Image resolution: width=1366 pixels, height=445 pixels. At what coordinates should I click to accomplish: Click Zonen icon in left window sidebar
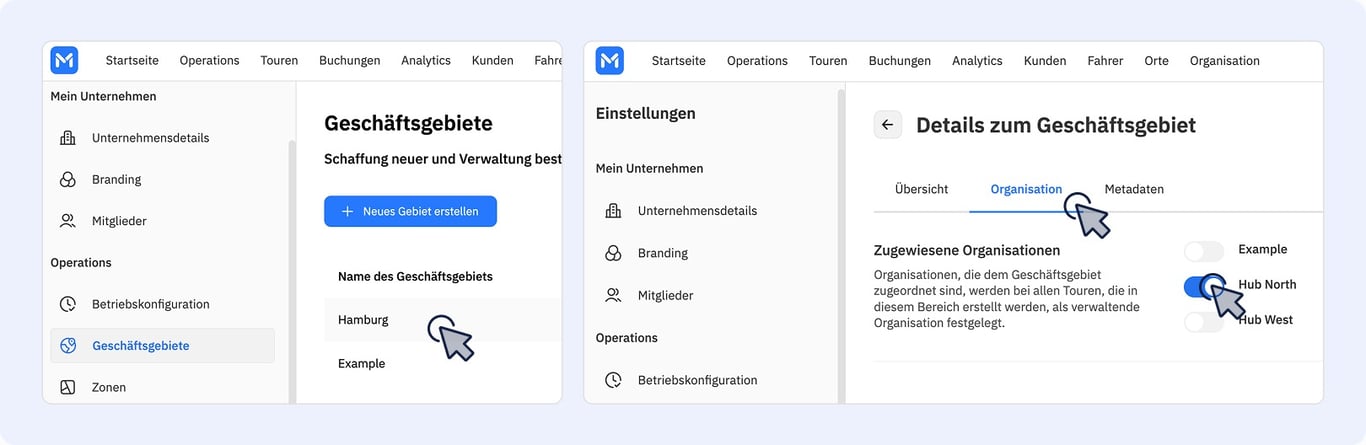coord(68,387)
